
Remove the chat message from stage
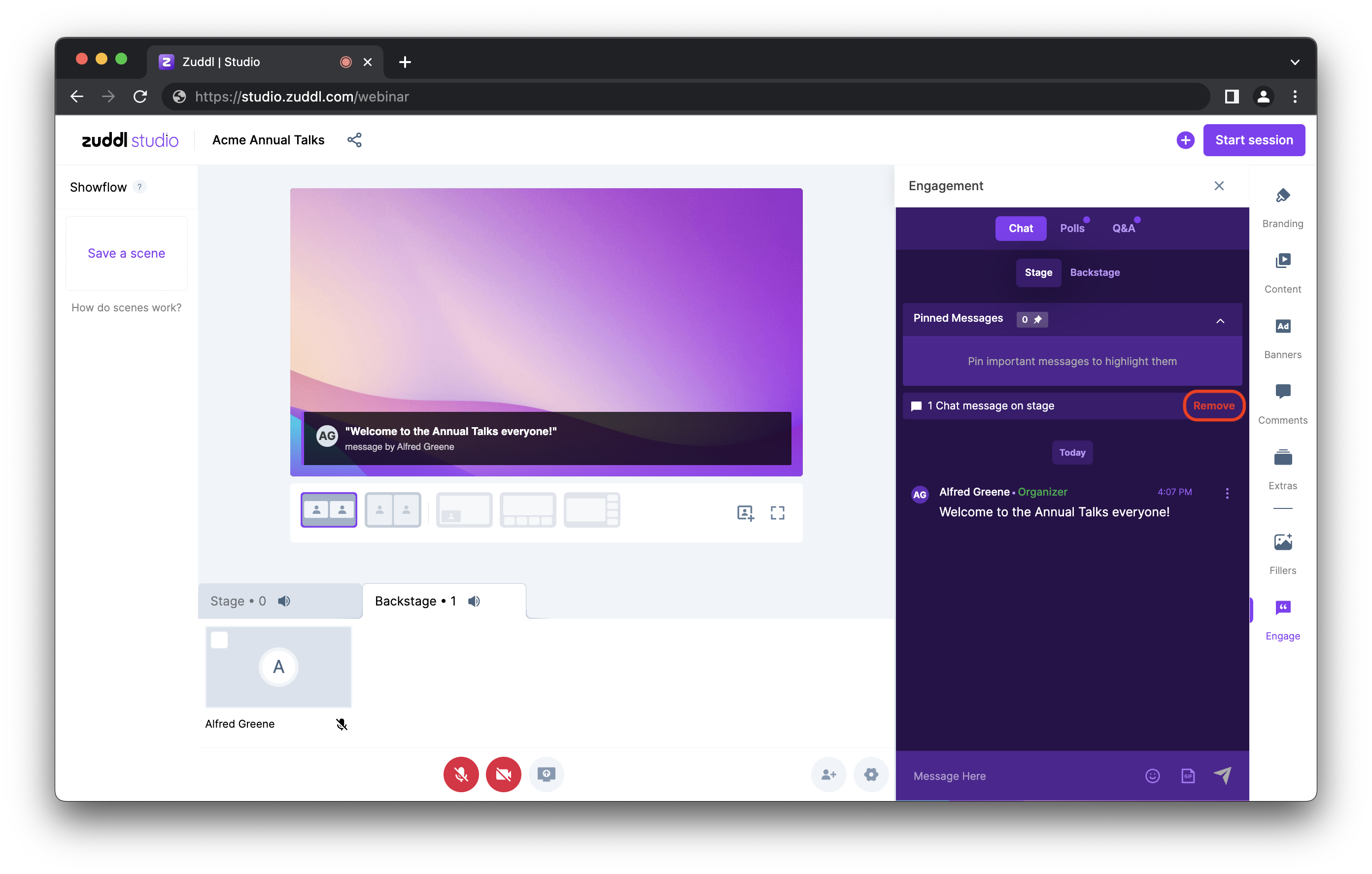(1214, 405)
